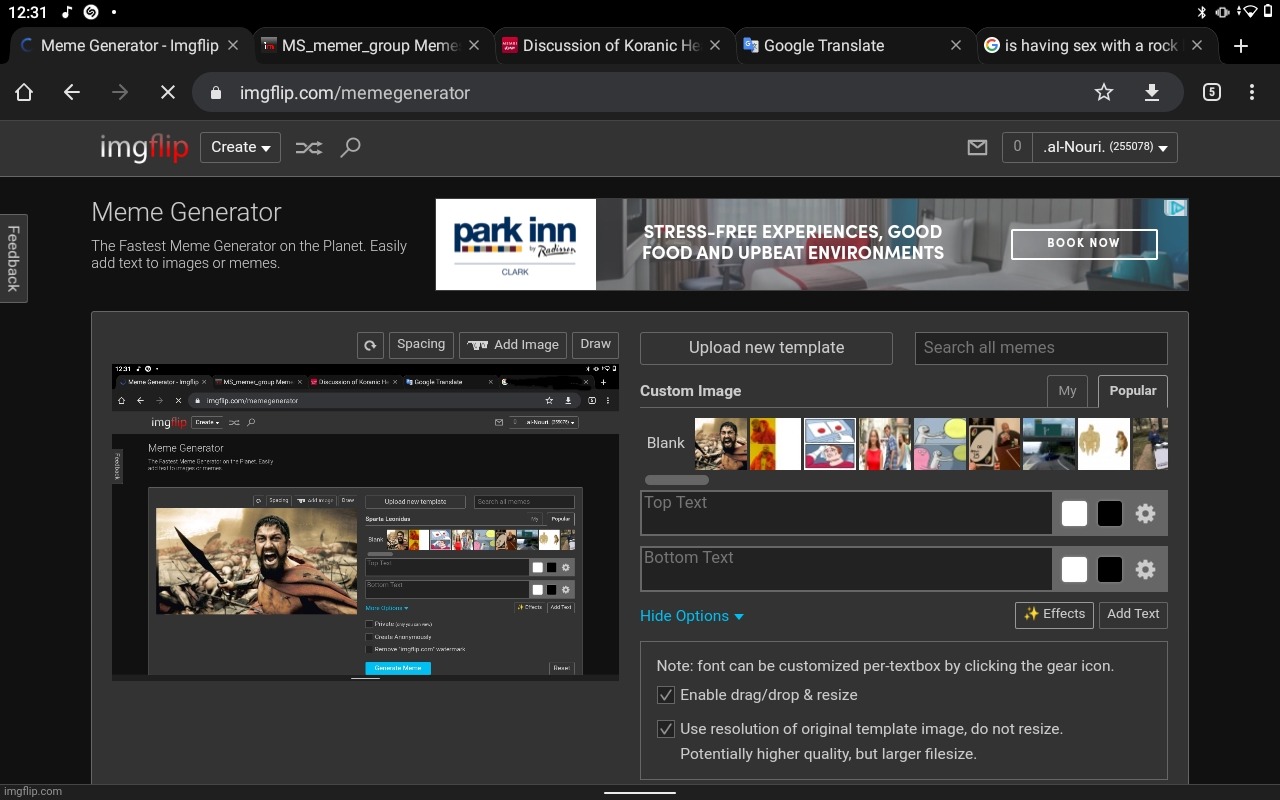Select the UNO Draw 25 template thumbnail
This screenshot has height=800, width=1280.
pos(994,444)
